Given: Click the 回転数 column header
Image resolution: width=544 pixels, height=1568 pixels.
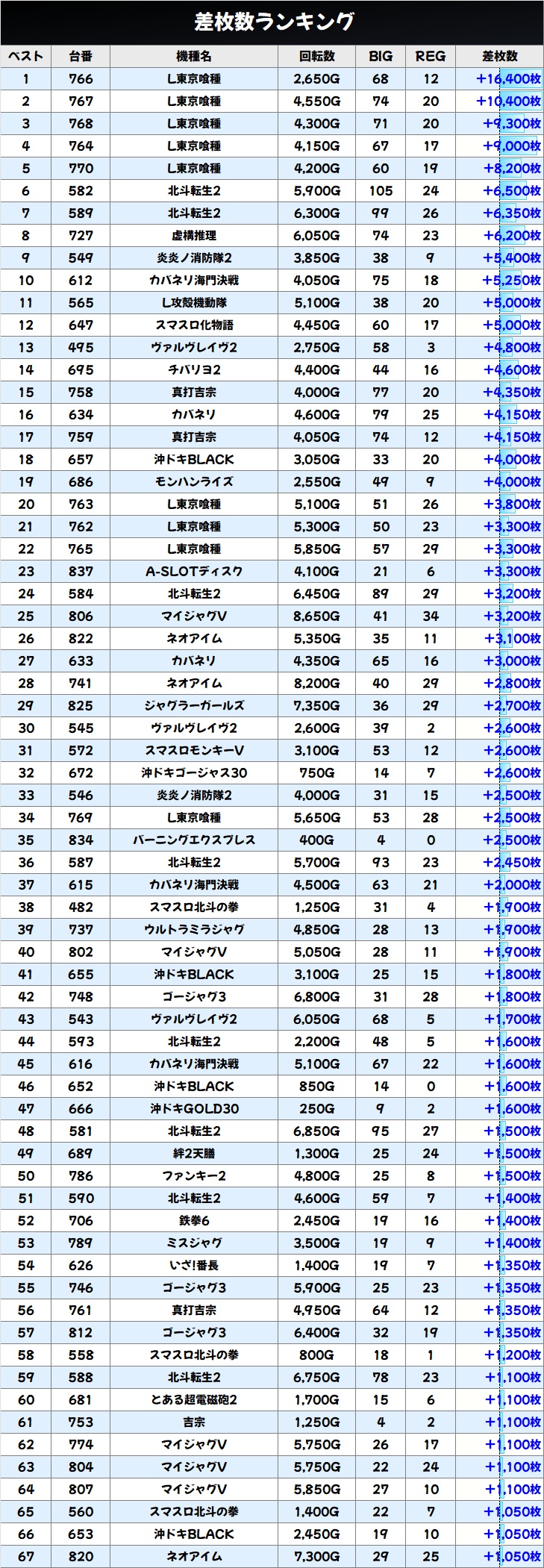Looking at the screenshot, I should click(x=316, y=57).
